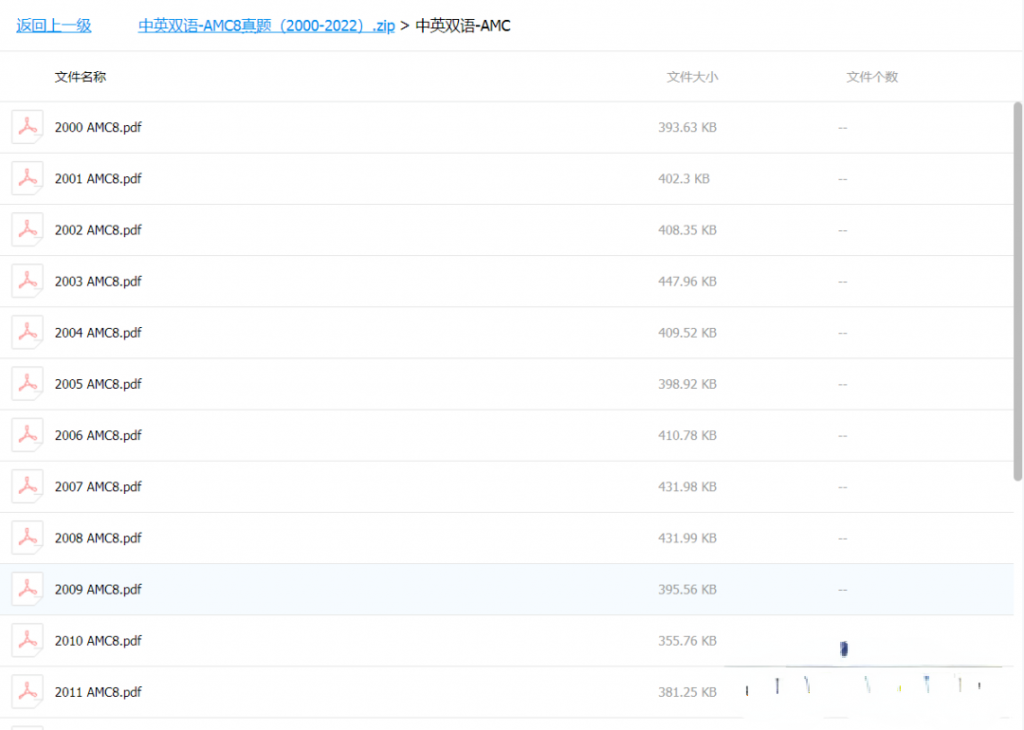Select the file name 2002 AMC8.pdf

coord(98,230)
